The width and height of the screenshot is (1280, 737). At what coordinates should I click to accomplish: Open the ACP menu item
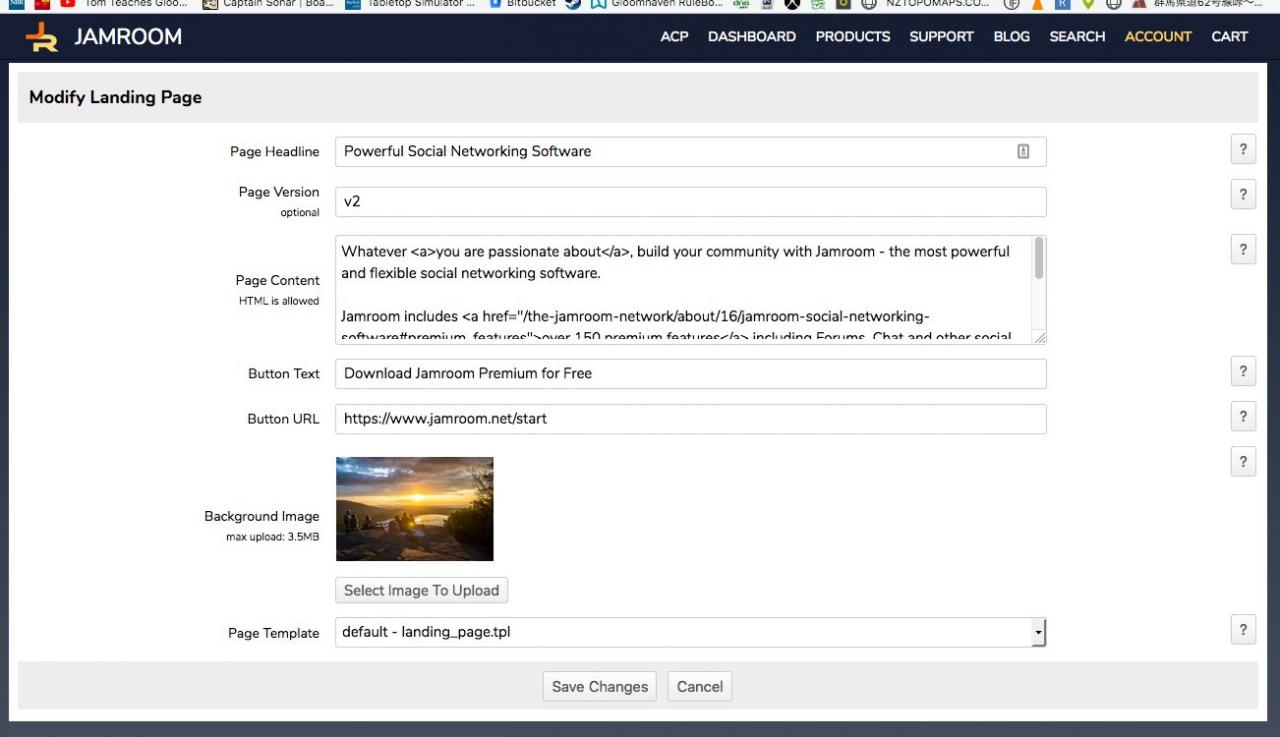coord(674,37)
